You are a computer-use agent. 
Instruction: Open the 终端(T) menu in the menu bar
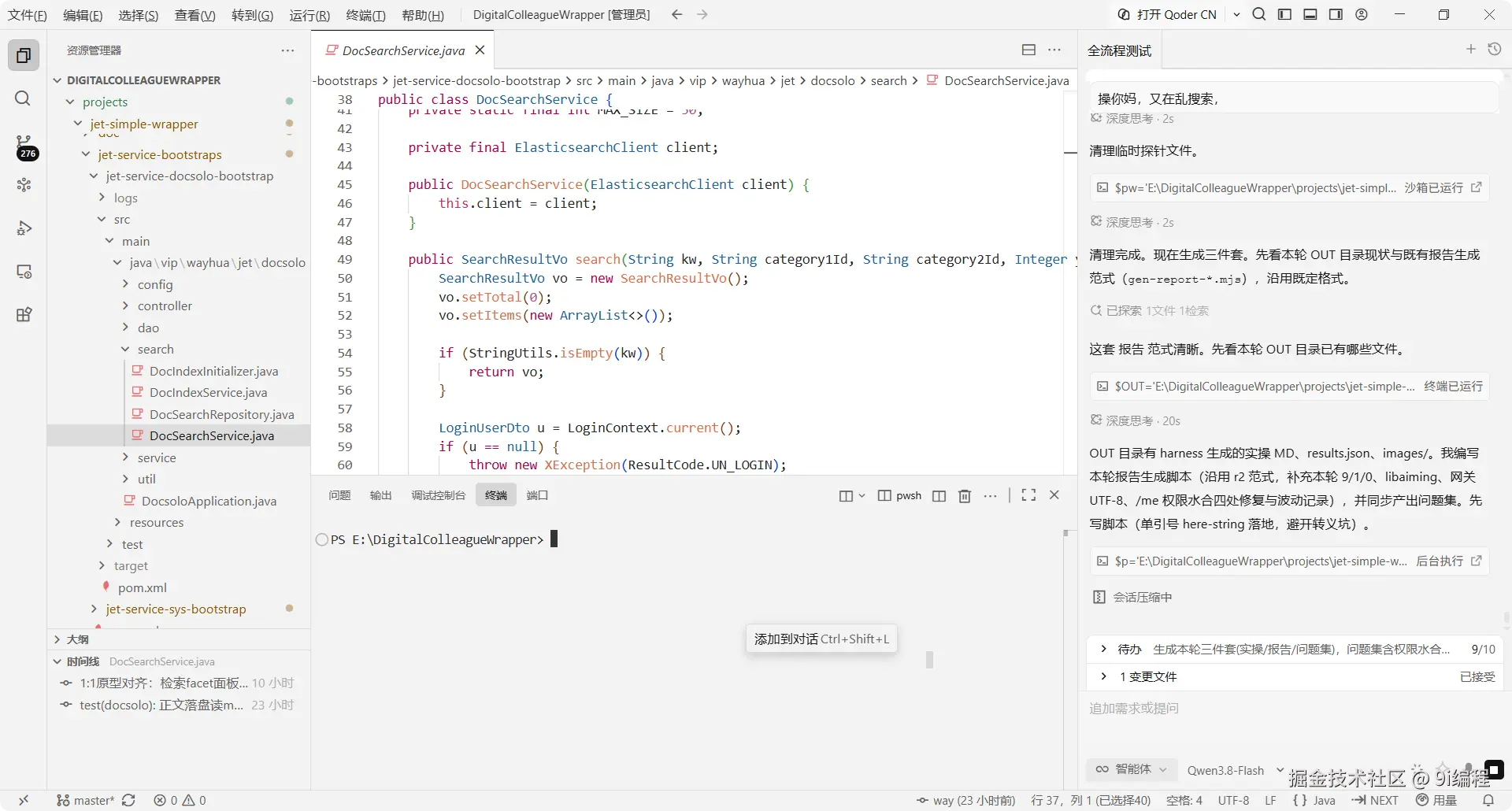pyautogui.click(x=365, y=15)
